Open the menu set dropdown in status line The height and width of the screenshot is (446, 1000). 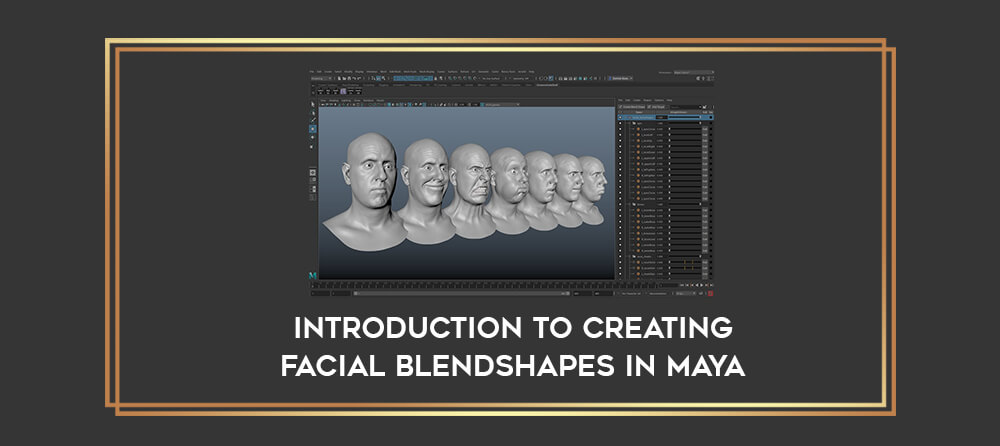[x=321, y=78]
